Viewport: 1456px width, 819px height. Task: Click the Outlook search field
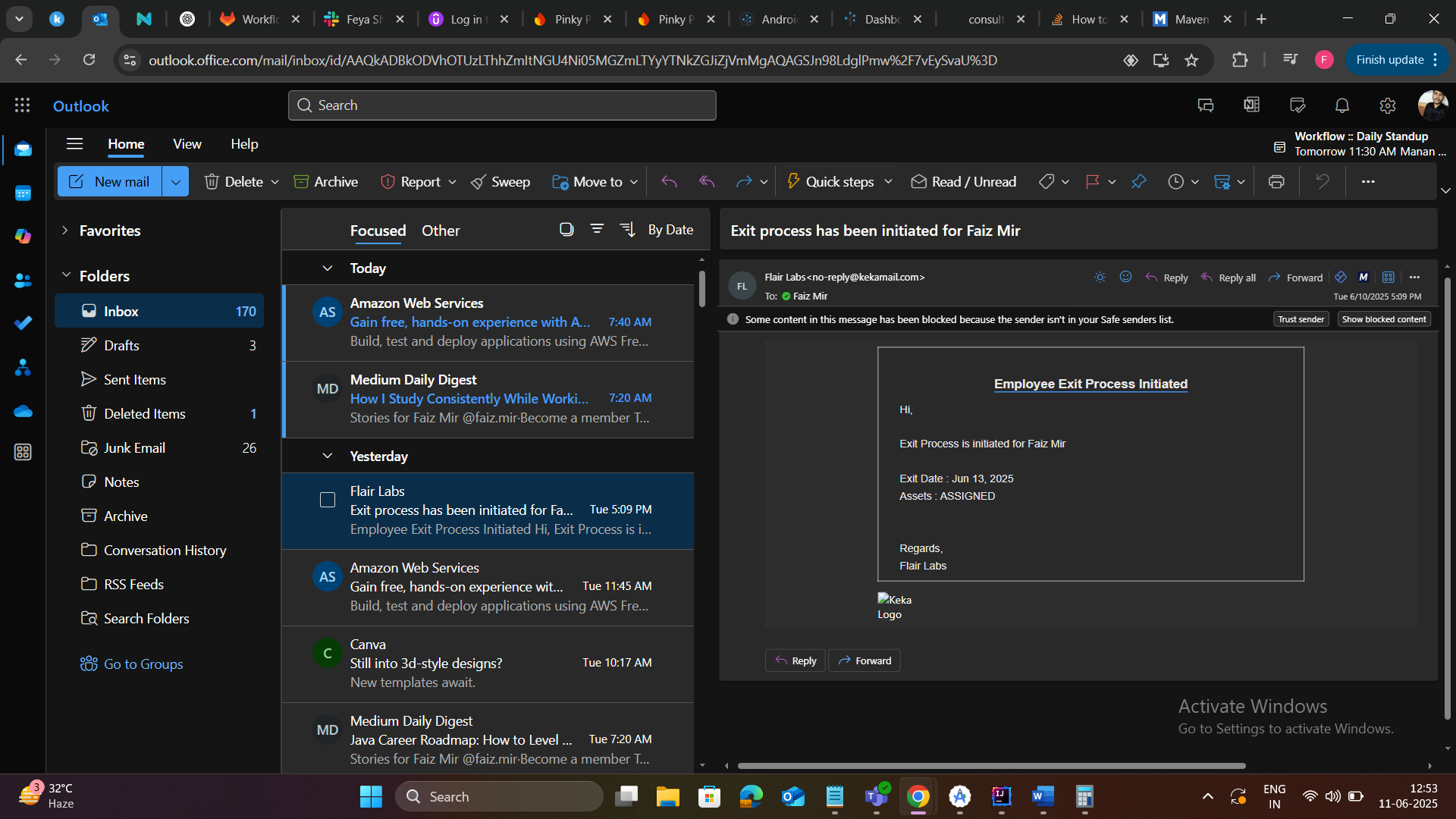[x=502, y=105]
